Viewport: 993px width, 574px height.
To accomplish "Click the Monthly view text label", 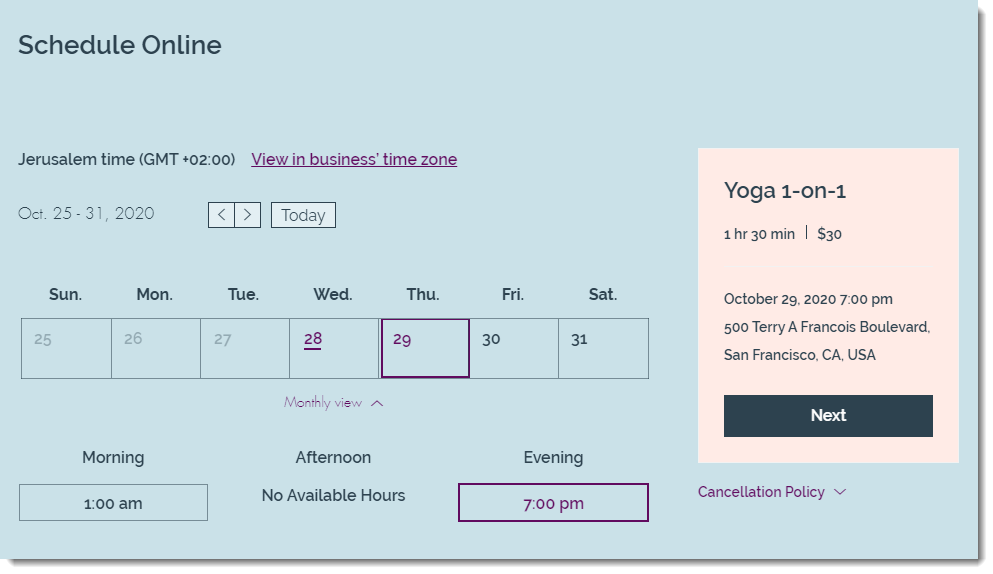I will (323, 402).
